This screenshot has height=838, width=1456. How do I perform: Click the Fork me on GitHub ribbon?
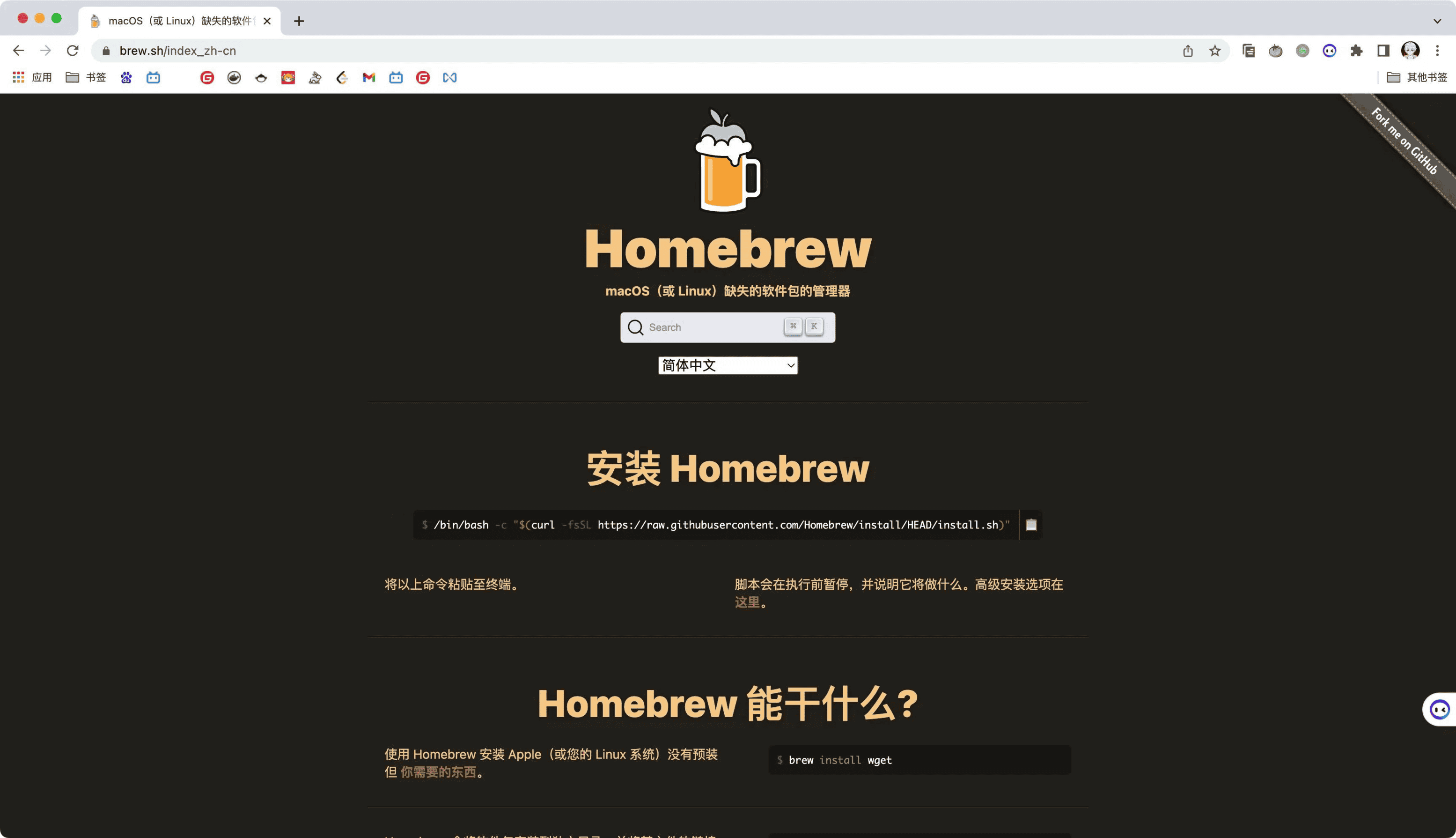point(1404,141)
